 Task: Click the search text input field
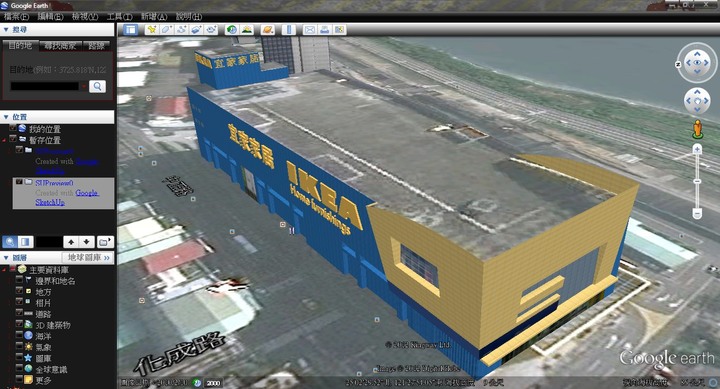click(45, 86)
